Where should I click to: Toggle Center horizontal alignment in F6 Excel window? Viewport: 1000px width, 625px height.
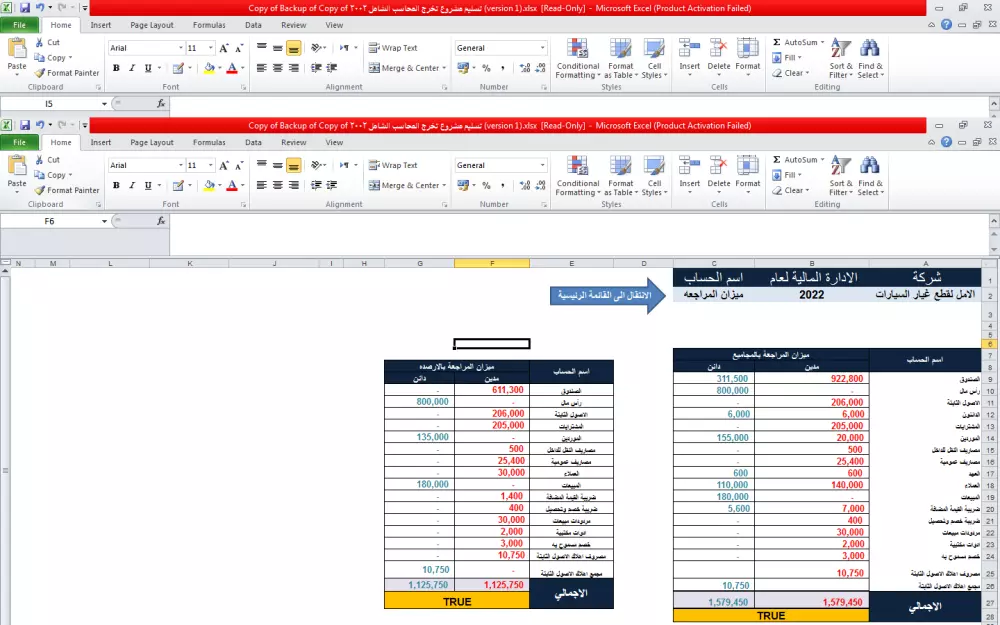coord(277,185)
